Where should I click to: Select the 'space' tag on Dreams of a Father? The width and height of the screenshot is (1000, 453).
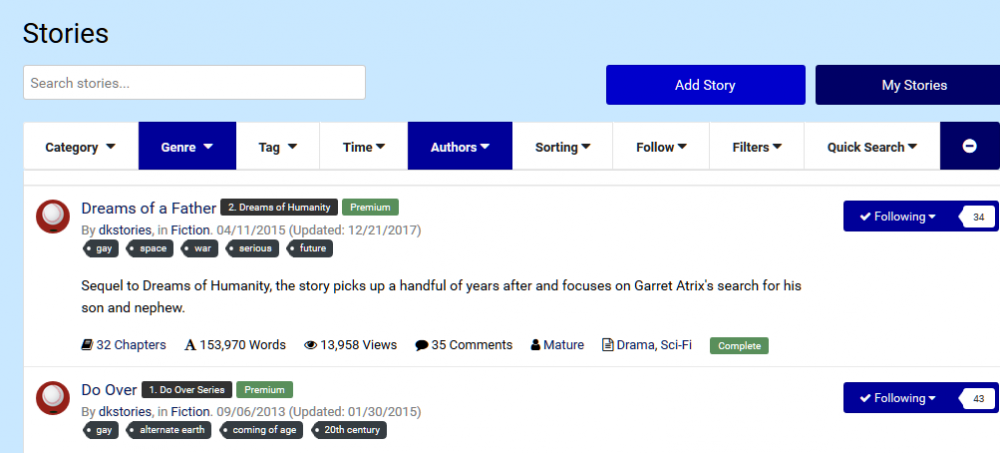pyautogui.click(x=152, y=248)
